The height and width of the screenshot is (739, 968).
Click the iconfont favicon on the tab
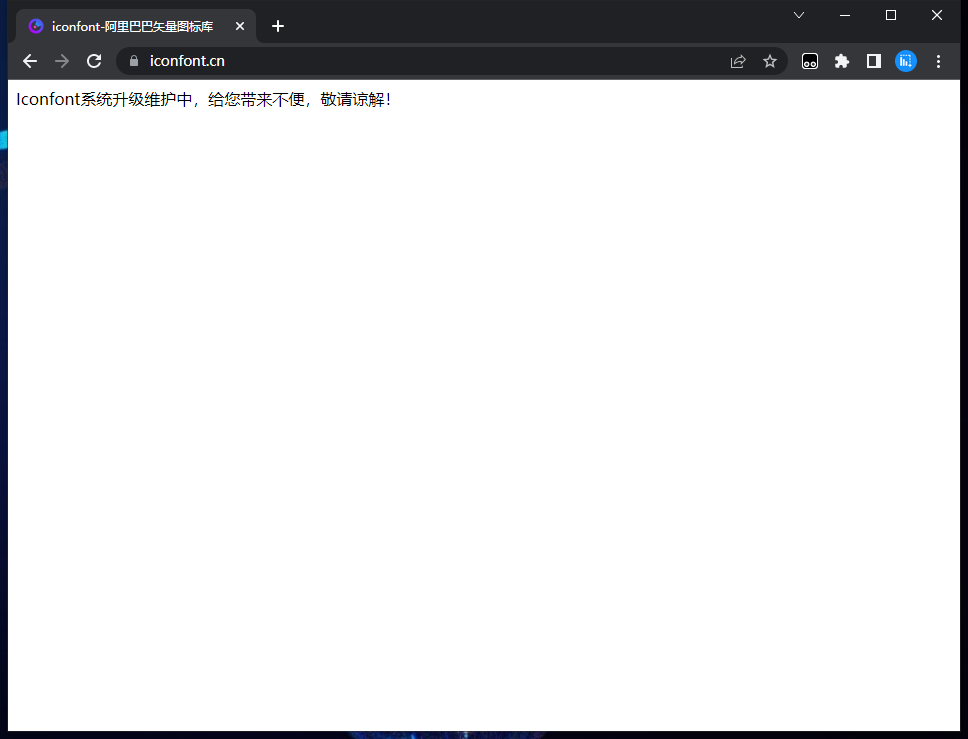35,26
